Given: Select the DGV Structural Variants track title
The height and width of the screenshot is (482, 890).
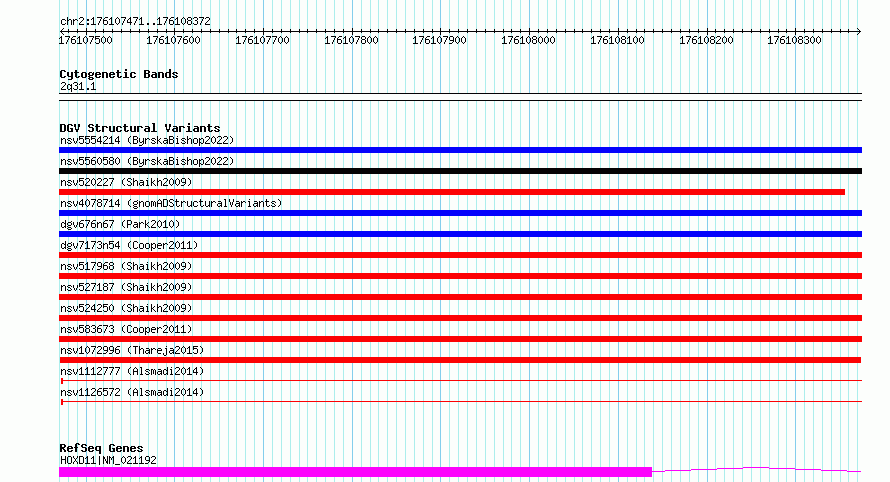Looking at the screenshot, I should click(x=140, y=128).
